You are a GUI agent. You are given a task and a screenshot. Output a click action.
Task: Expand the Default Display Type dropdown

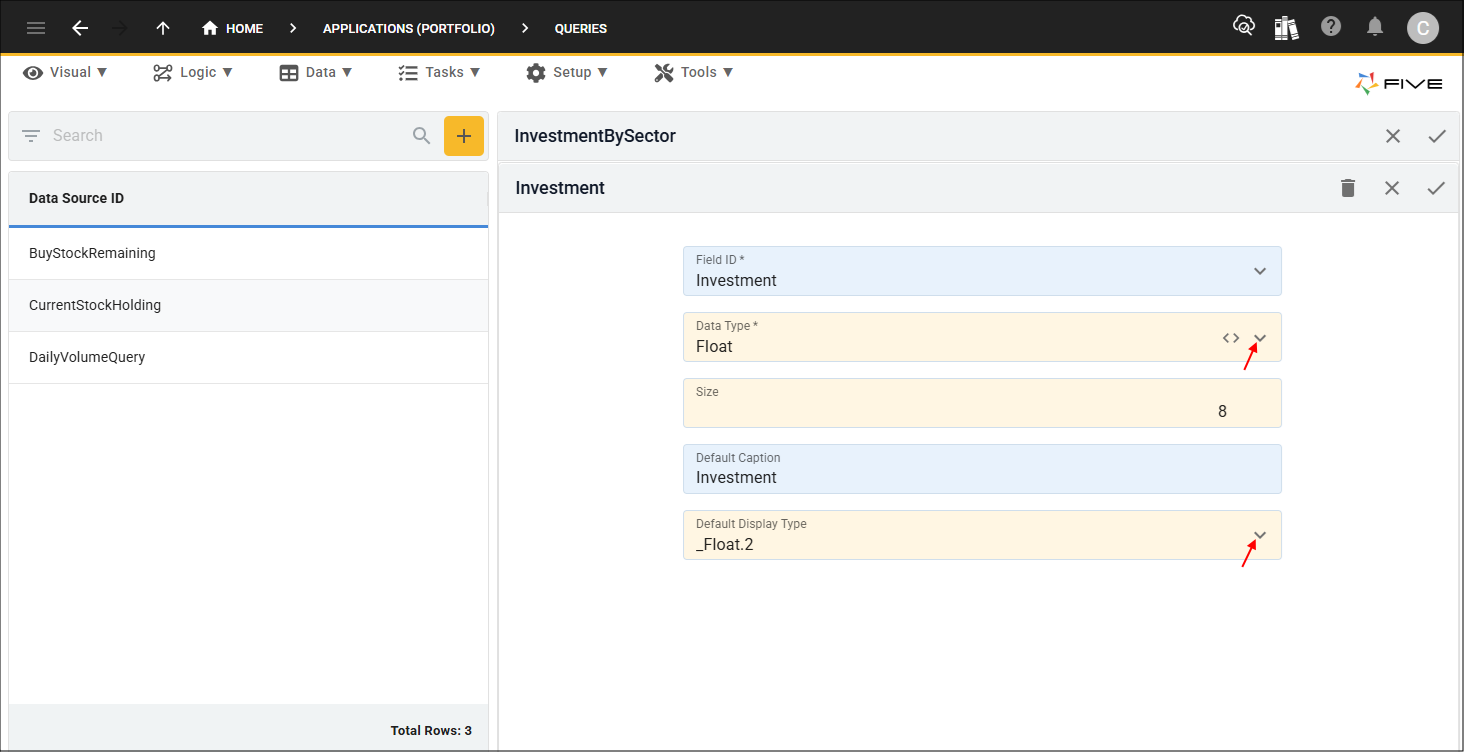pos(1260,535)
